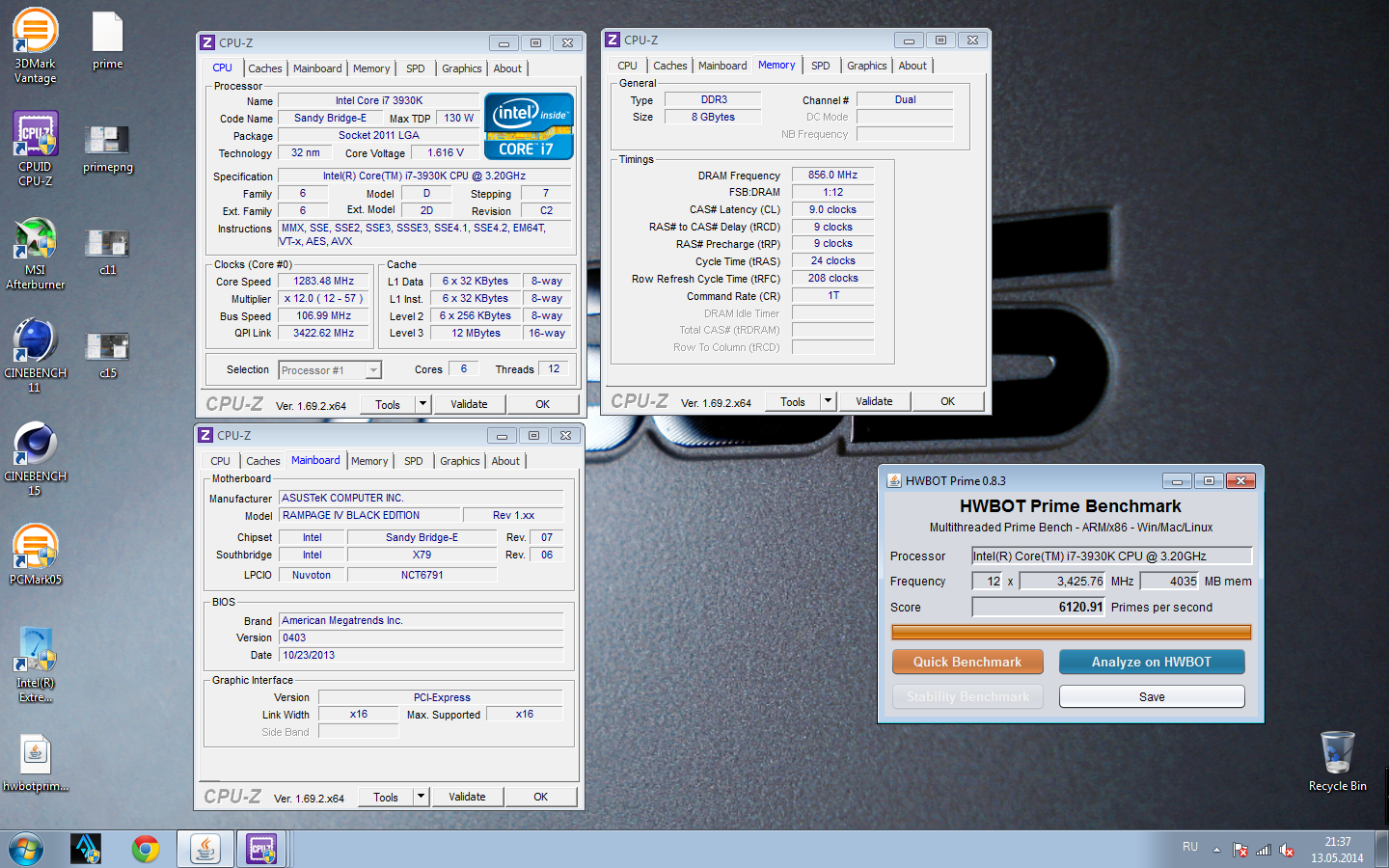Open CPUID CPU-Z desktop shortcut

[36, 149]
